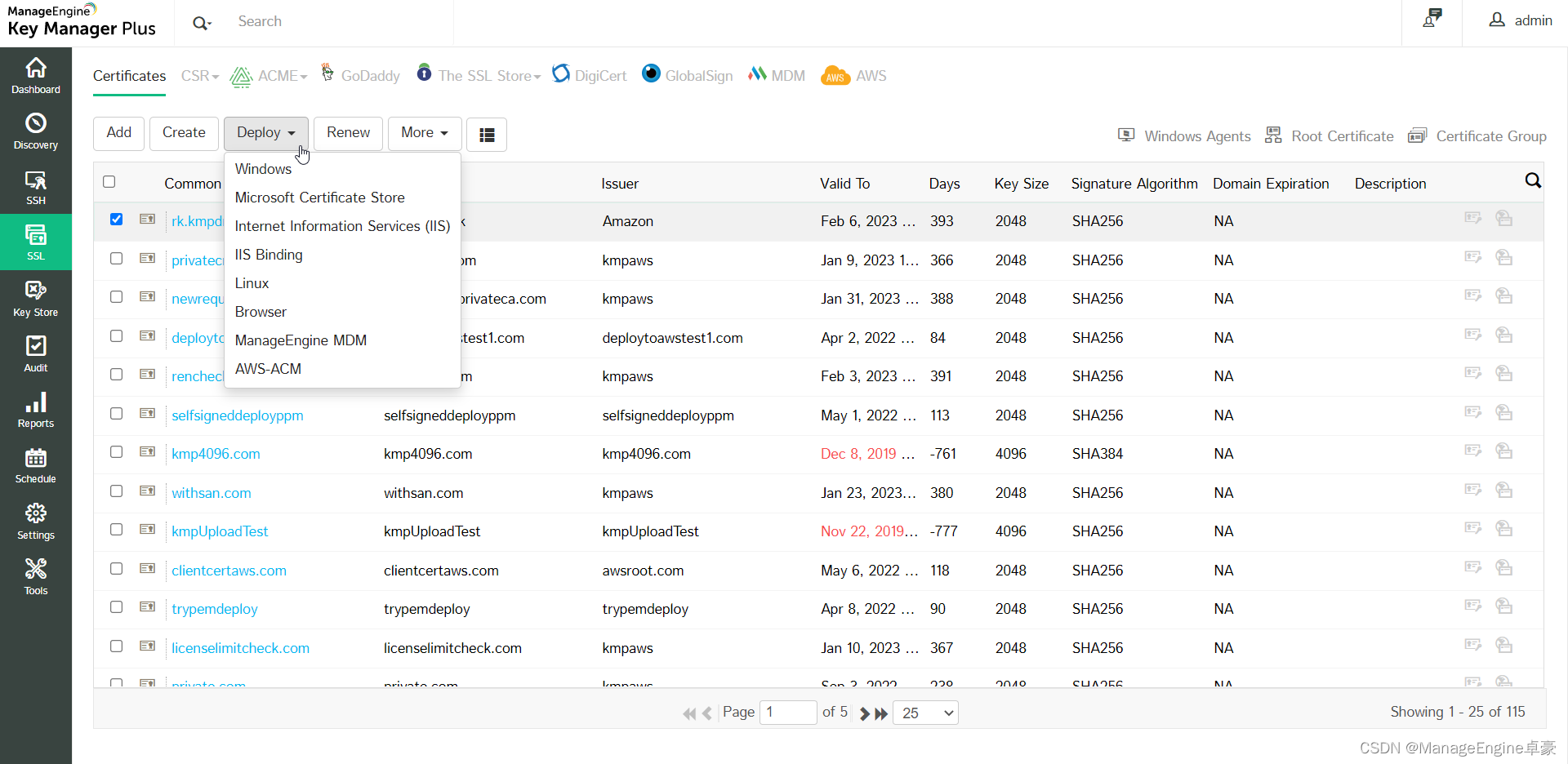The height and width of the screenshot is (764, 1568).
Task: Select IIS Binding from menu
Action: [x=269, y=255]
